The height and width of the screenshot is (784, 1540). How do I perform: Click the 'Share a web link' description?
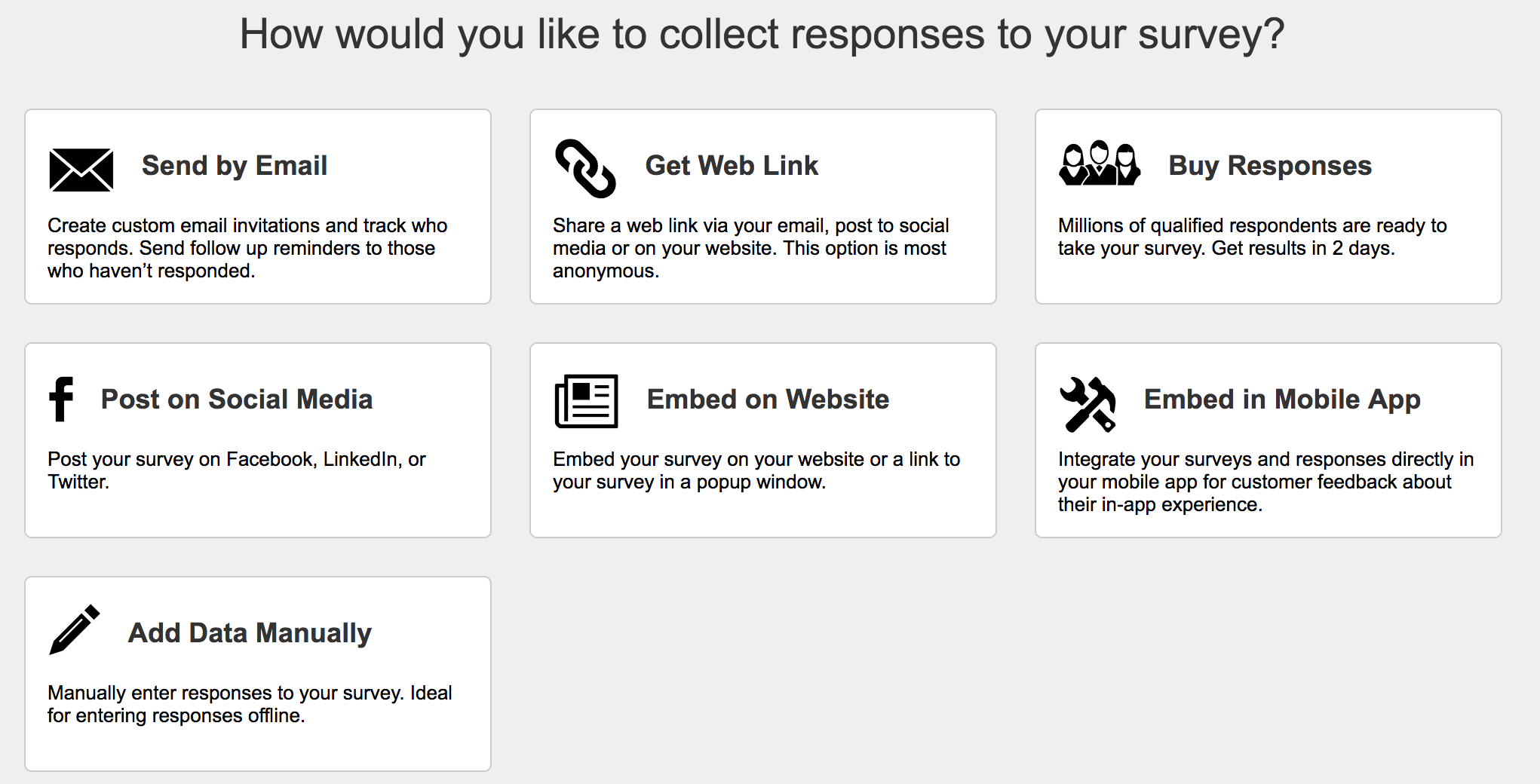[x=750, y=248]
